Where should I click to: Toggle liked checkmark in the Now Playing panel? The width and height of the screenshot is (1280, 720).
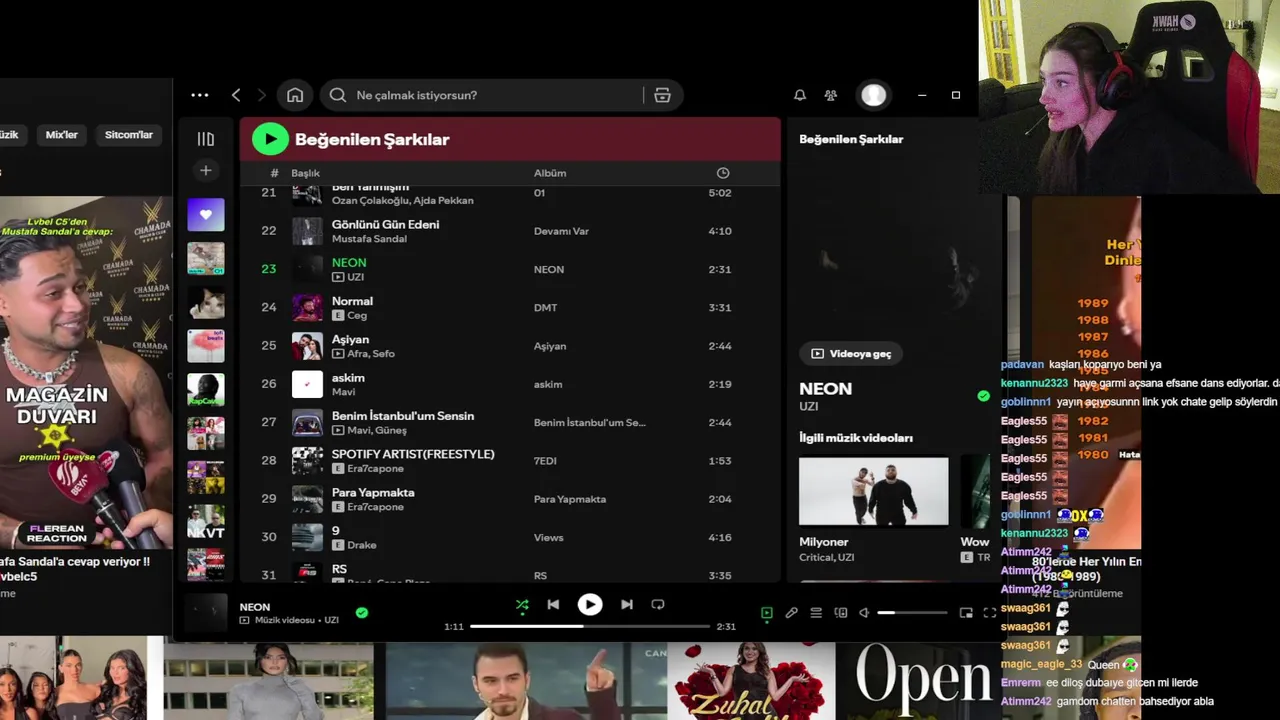point(984,396)
